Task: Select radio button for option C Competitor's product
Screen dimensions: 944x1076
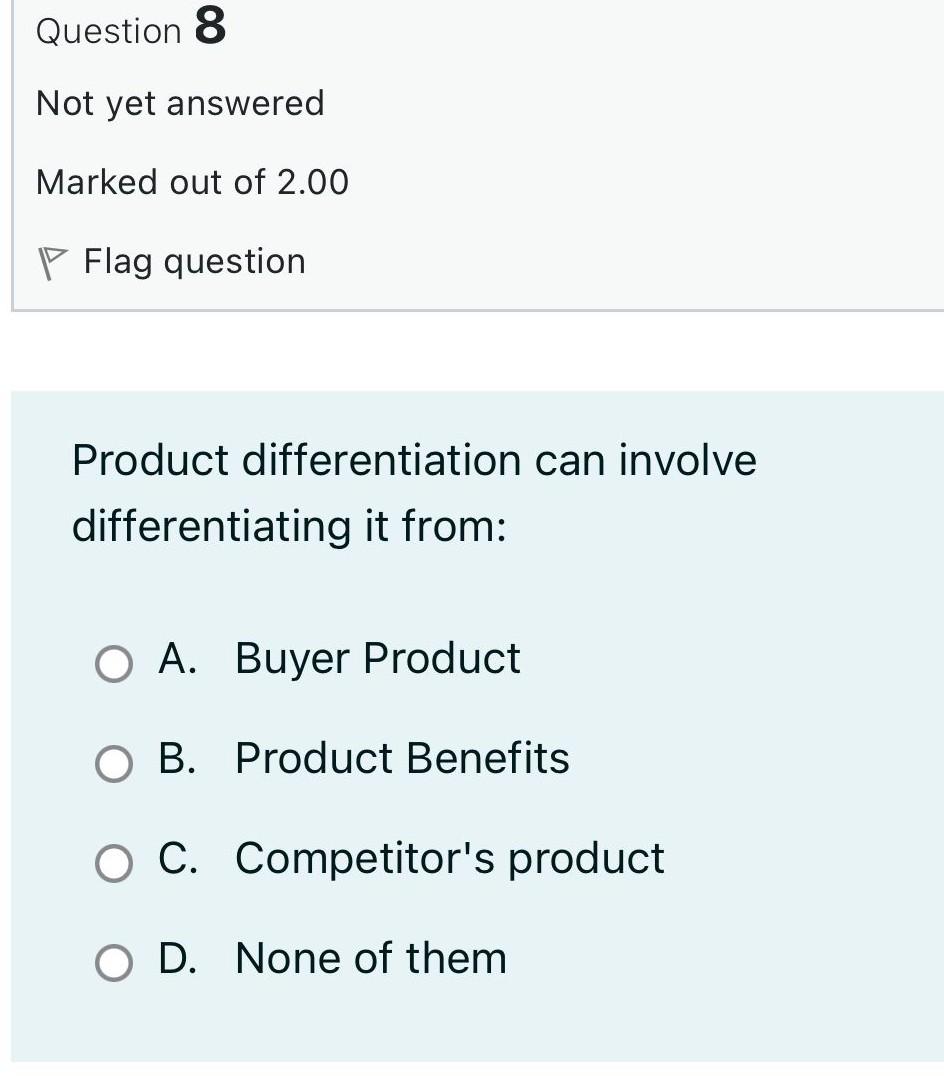Action: tap(113, 863)
